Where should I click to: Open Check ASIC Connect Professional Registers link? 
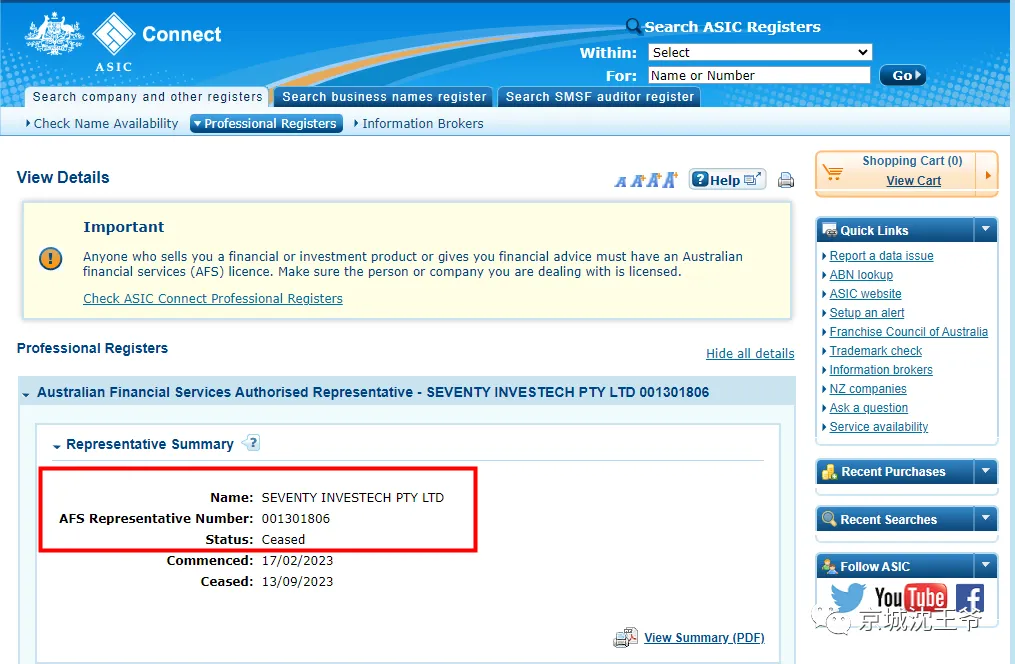213,298
